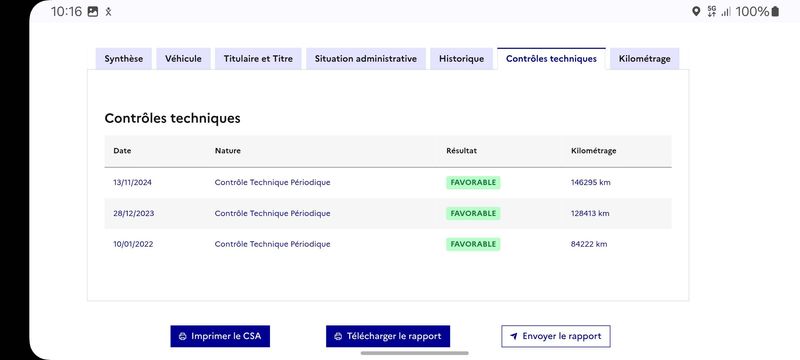The width and height of the screenshot is (800, 360).
Task: Click the Télécharger le rapport button
Action: point(388,337)
